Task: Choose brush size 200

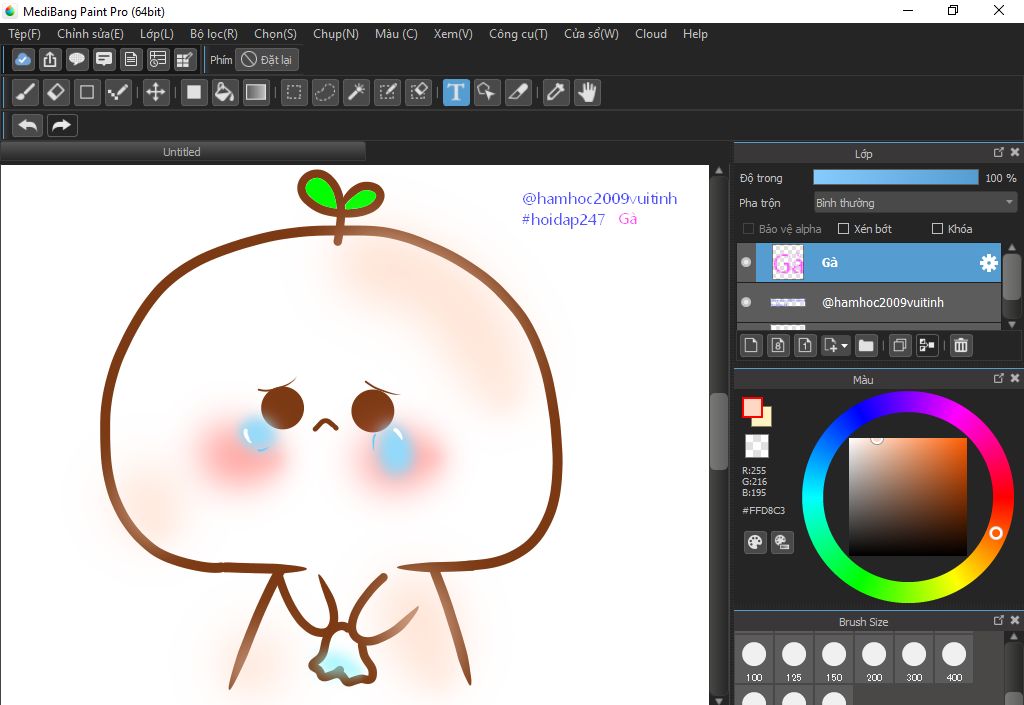Action: (874, 660)
